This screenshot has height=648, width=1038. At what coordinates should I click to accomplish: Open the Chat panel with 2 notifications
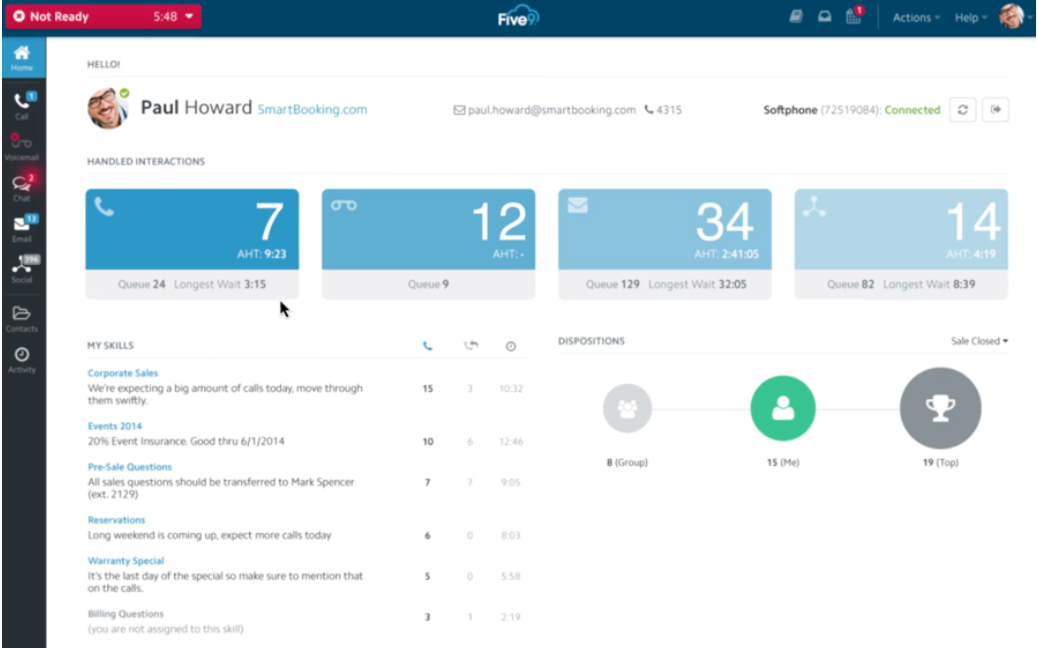[x=22, y=187]
